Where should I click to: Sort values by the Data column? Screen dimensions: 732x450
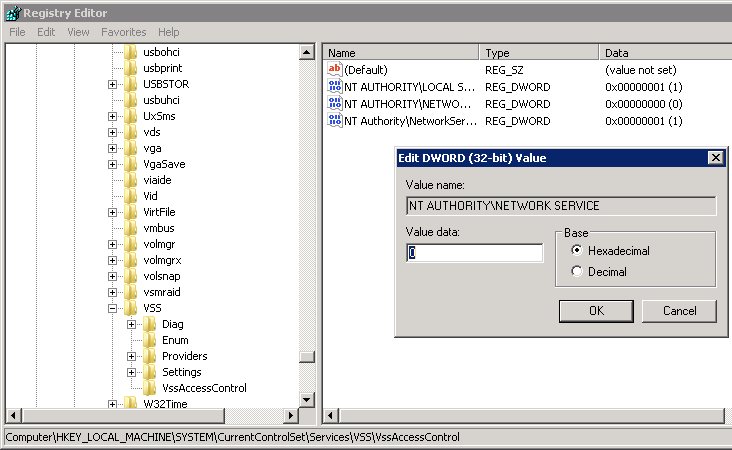(665, 53)
